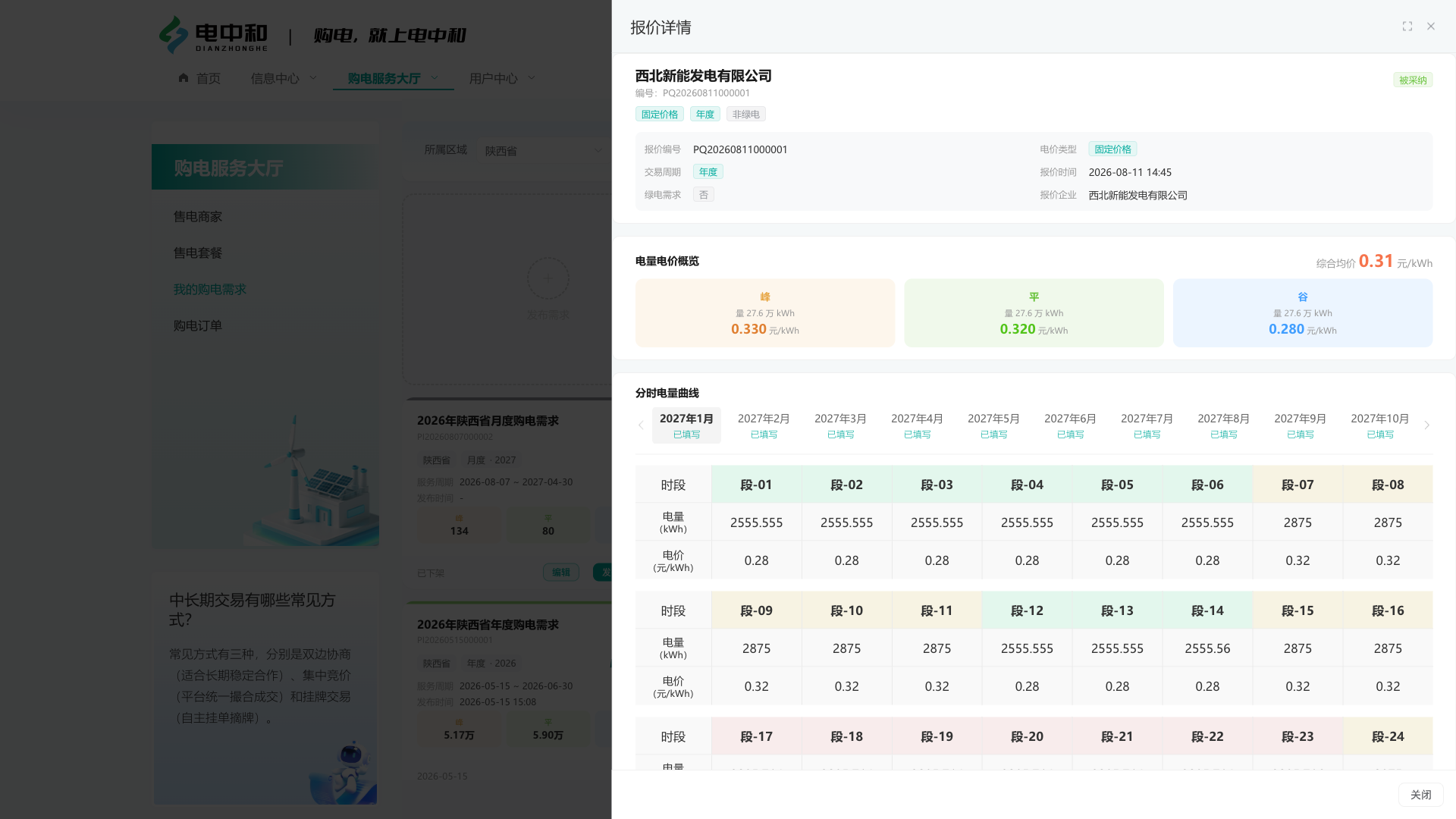Expand the 用户中心 menu

[x=502, y=78]
